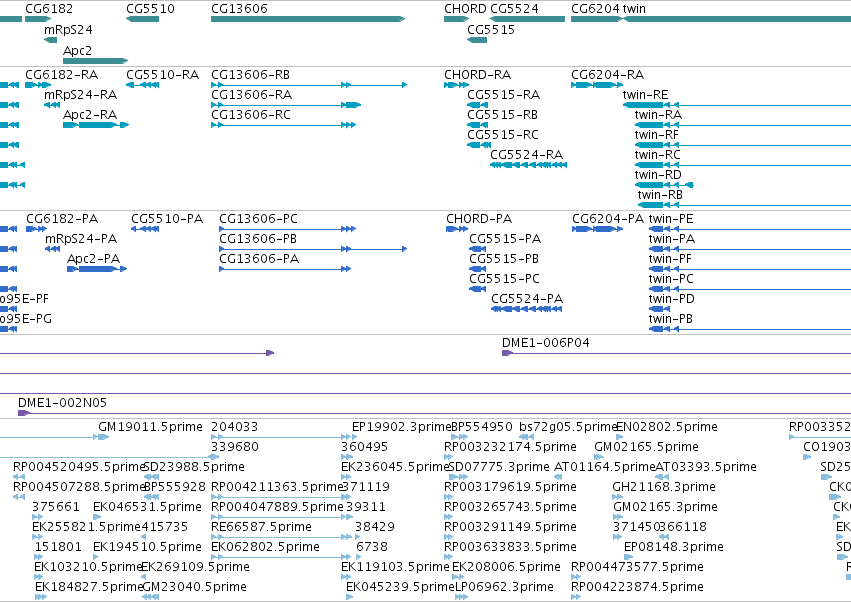
Task: Click the o95E-PG protein label
Action: click(x=26, y=319)
